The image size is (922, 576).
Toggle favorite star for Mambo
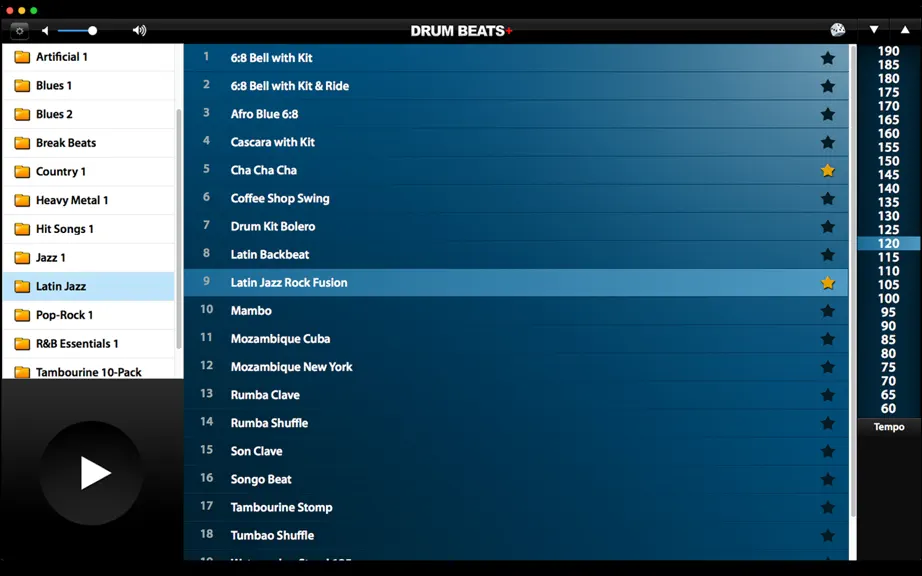(827, 311)
